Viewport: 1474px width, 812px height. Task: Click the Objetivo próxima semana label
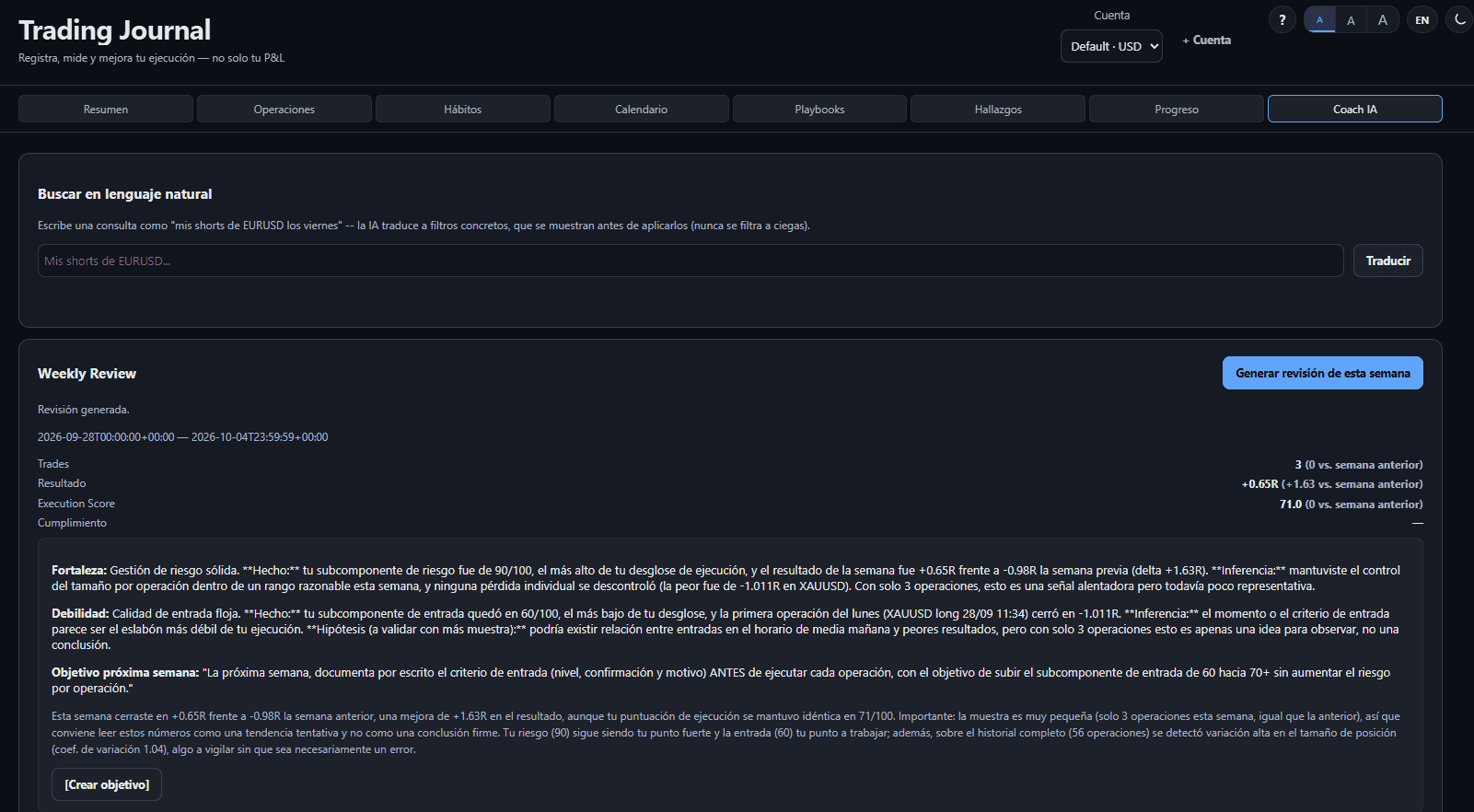tap(125, 673)
